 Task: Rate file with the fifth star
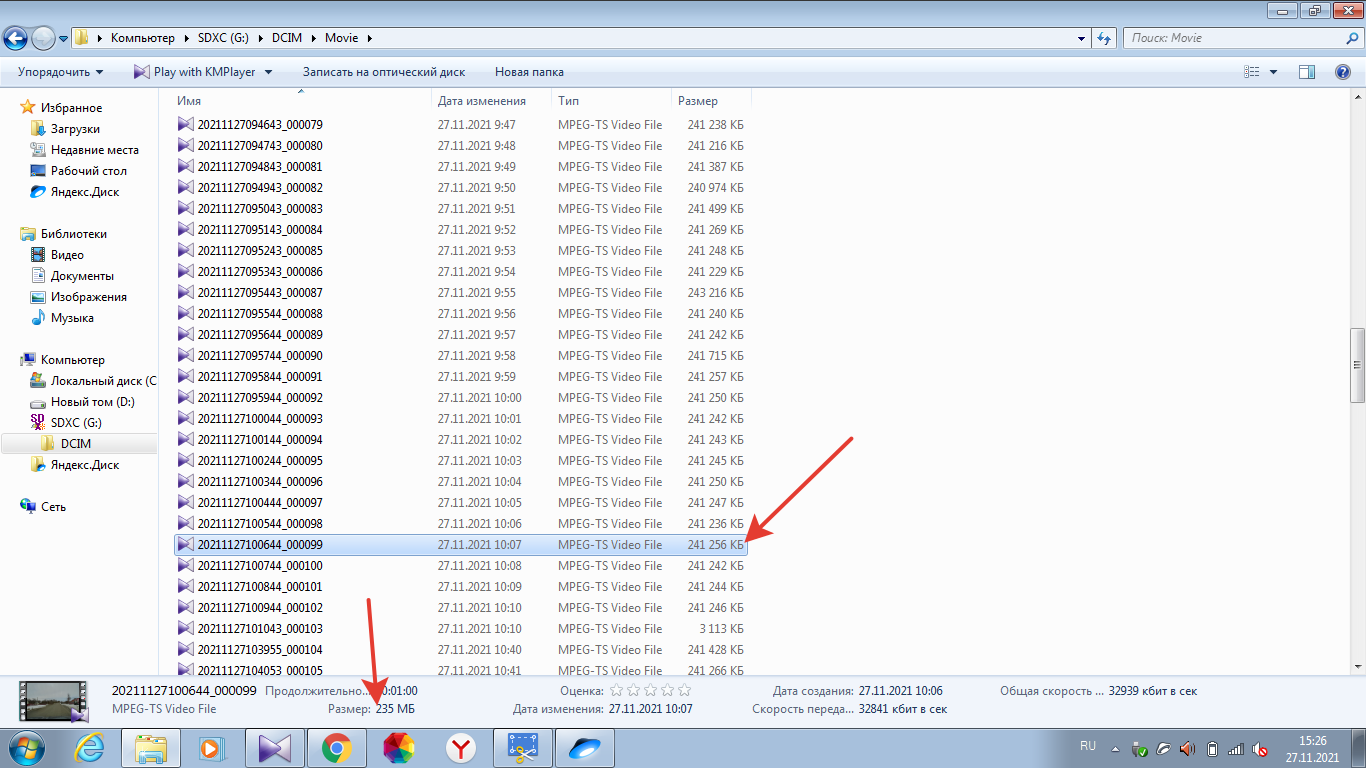point(684,690)
